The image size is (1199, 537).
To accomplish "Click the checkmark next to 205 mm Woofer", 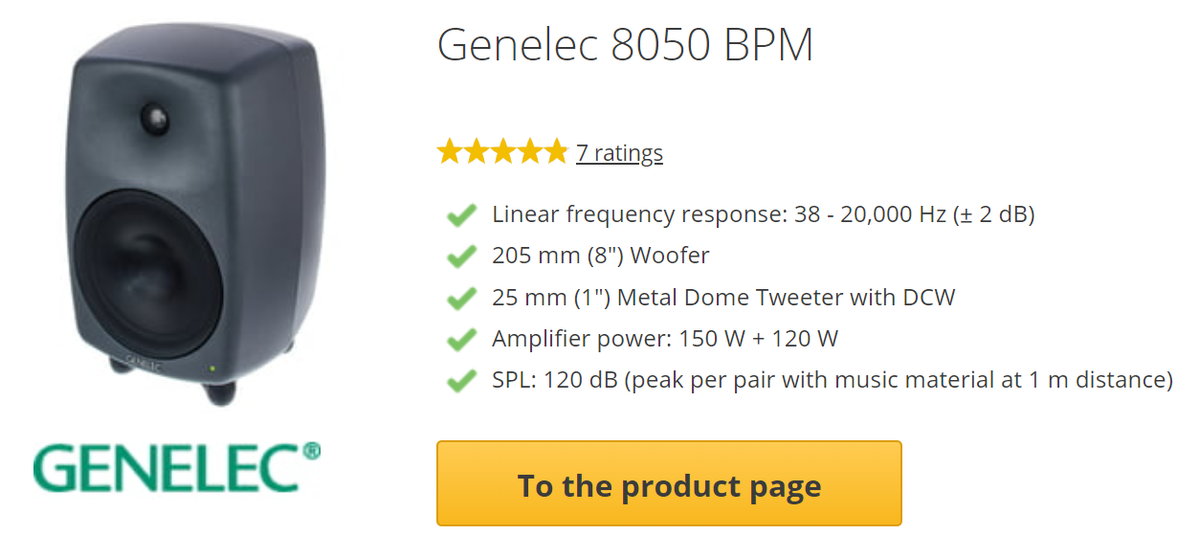I will (460, 256).
